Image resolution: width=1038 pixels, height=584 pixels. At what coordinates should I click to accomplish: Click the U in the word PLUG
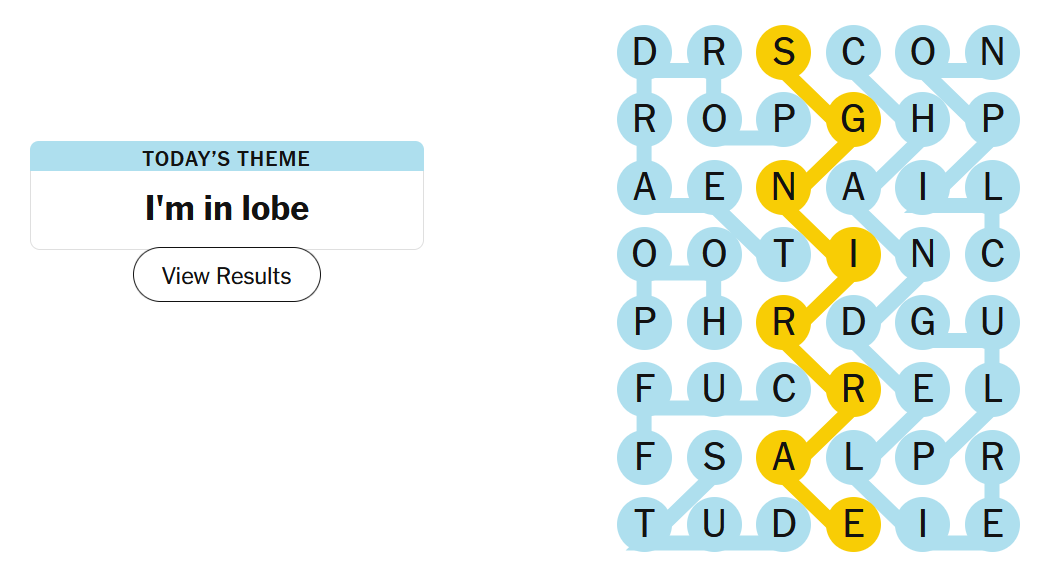coord(991,322)
